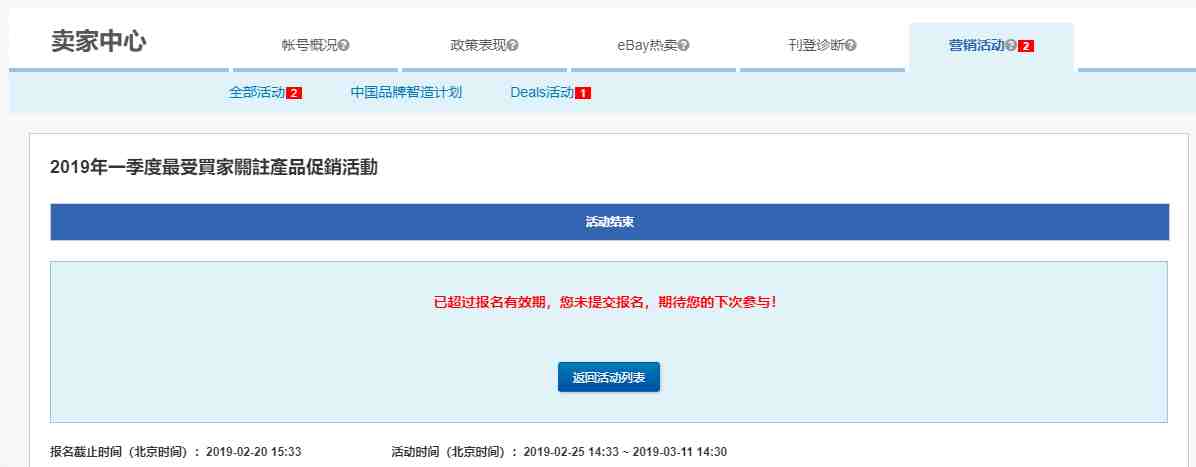
Task: Click the red expired registration message
Action: (605, 301)
